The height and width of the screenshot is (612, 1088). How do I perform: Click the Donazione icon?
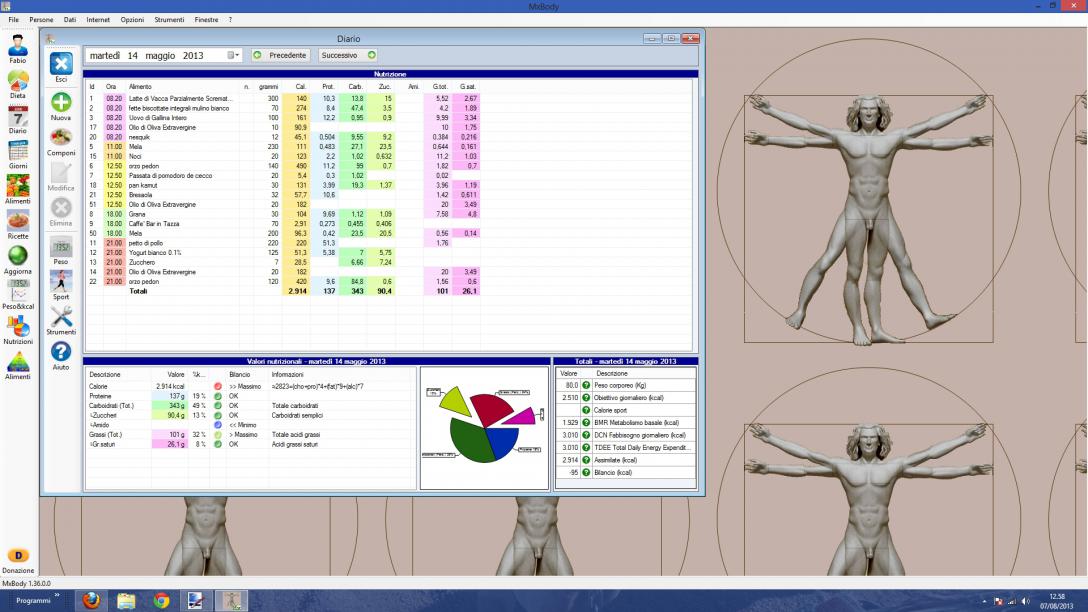tap(18, 555)
